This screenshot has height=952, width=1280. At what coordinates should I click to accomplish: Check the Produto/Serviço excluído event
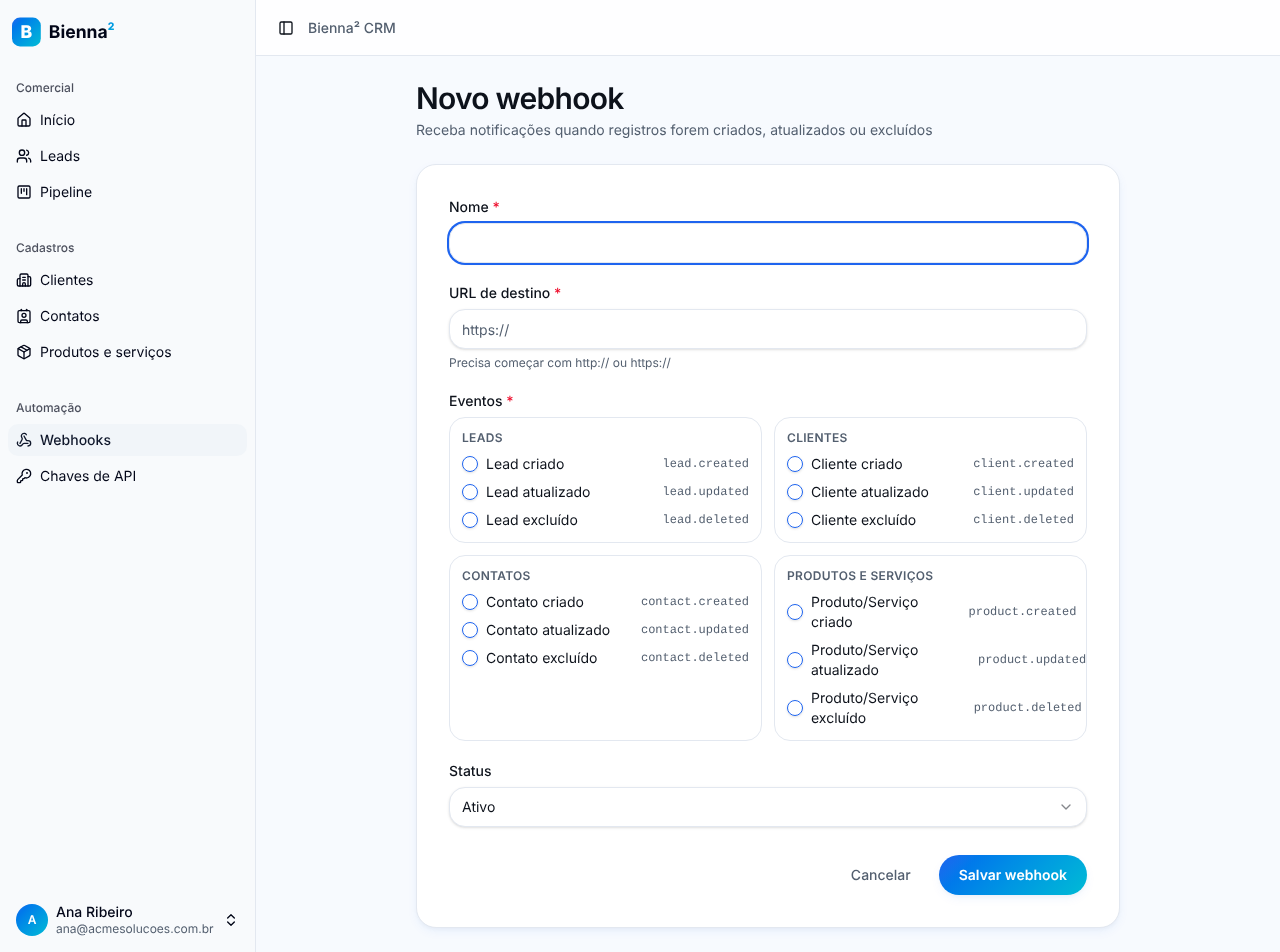(x=795, y=708)
